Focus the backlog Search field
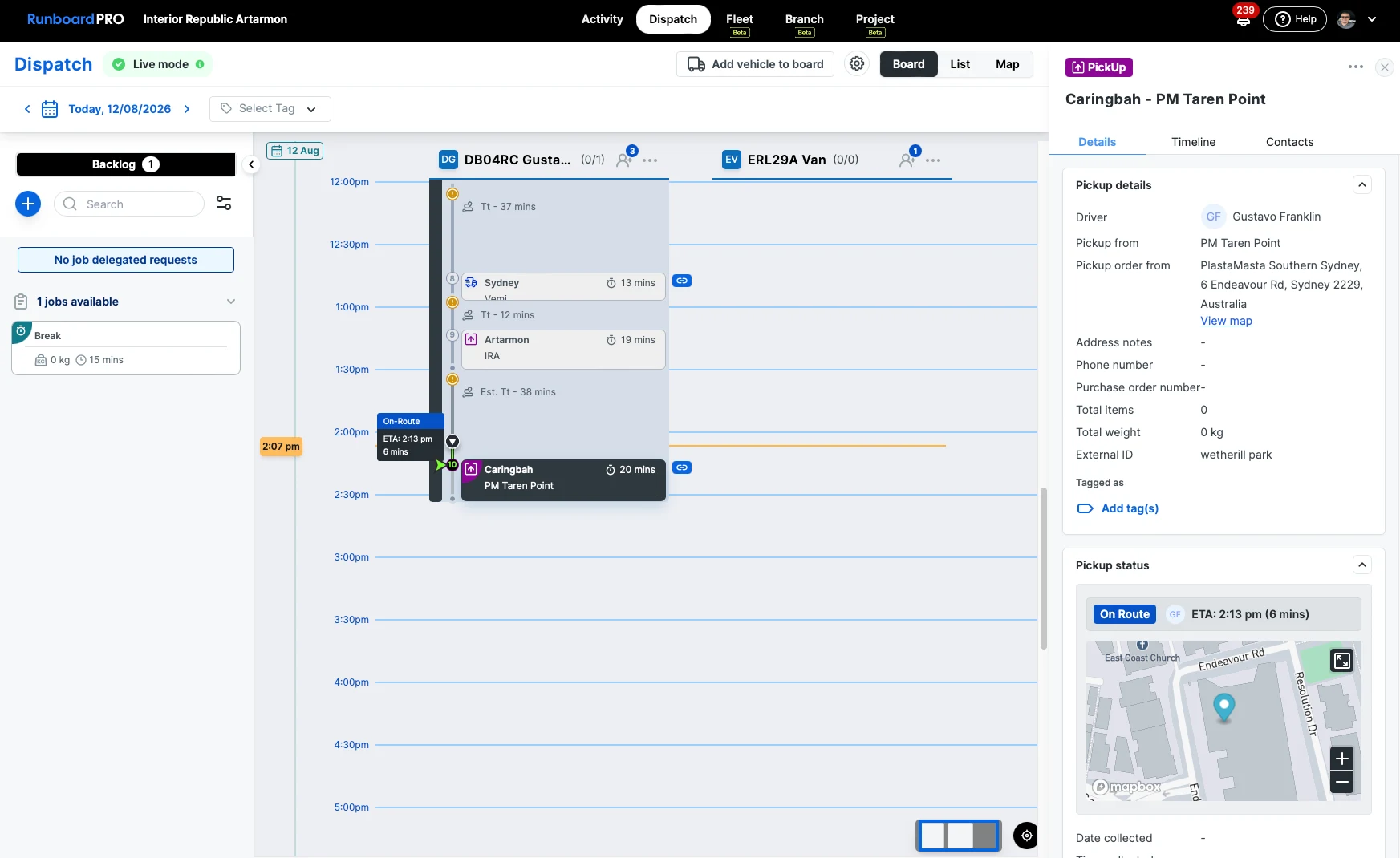 [x=129, y=204]
